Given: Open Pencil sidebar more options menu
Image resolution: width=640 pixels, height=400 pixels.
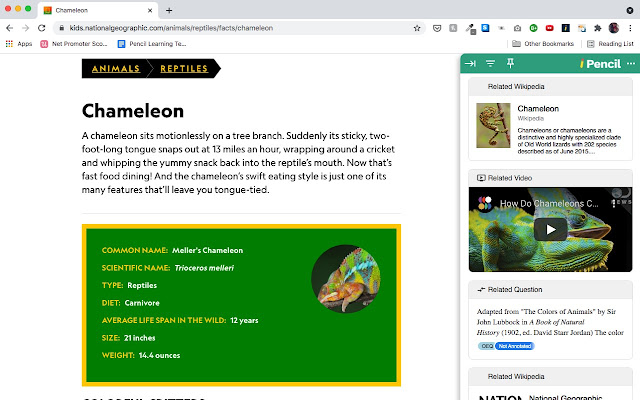Looking at the screenshot, I should click(631, 63).
